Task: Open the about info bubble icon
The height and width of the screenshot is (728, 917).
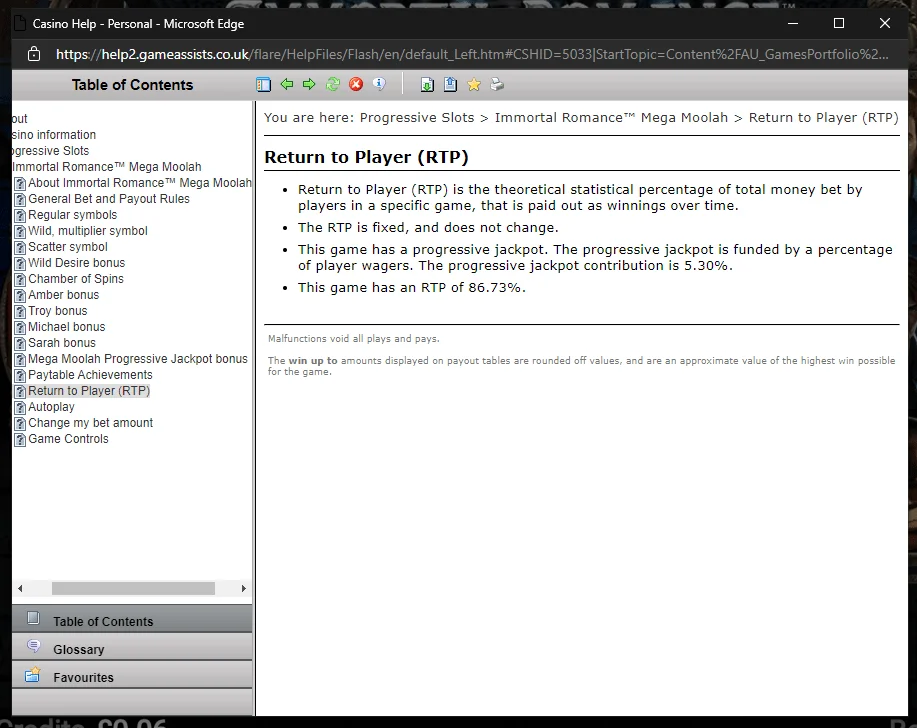Action: pos(380,85)
